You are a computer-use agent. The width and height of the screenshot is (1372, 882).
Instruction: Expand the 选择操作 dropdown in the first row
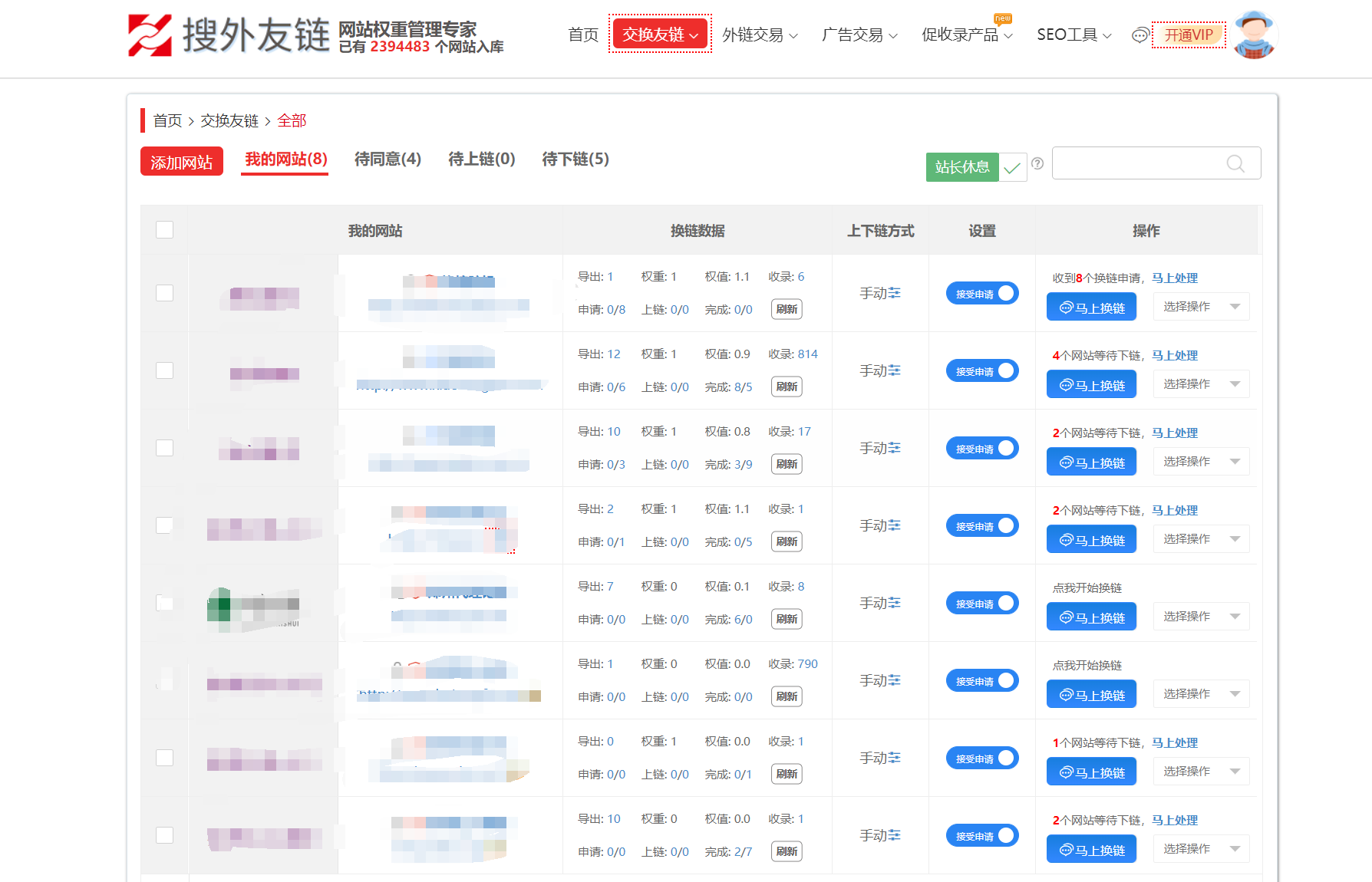(1201, 306)
